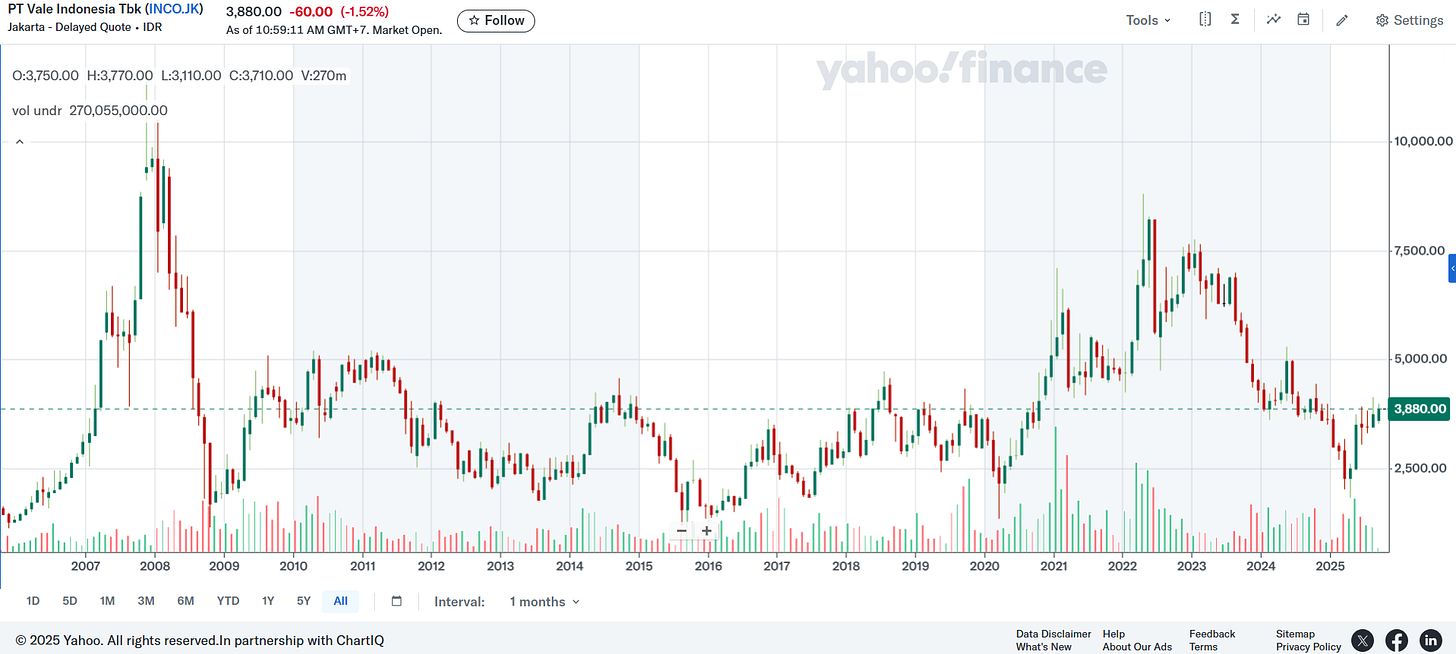This screenshot has height=654, width=1456.
Task: Select the 3M range
Action: (x=146, y=601)
